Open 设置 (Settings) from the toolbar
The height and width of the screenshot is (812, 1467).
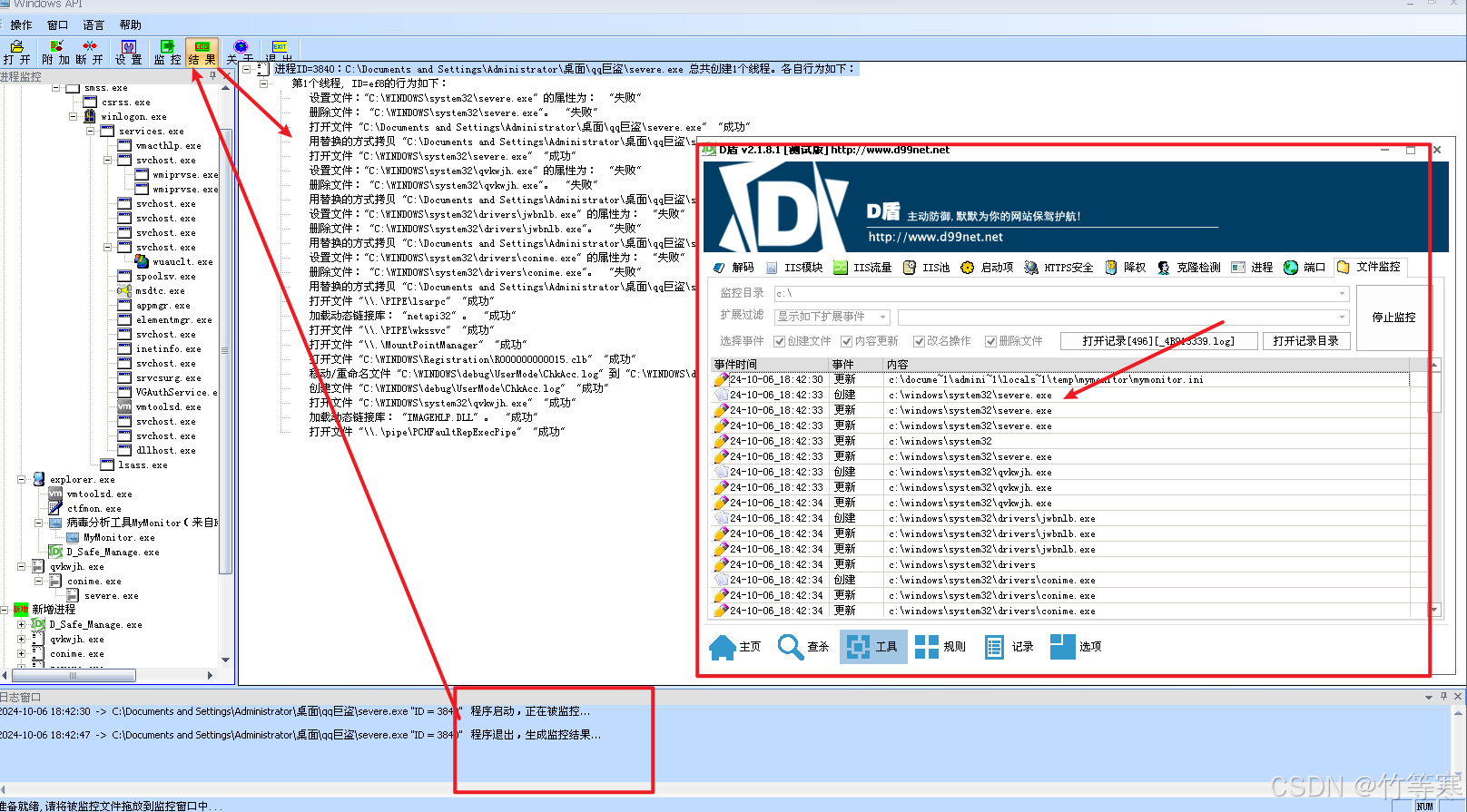128,52
